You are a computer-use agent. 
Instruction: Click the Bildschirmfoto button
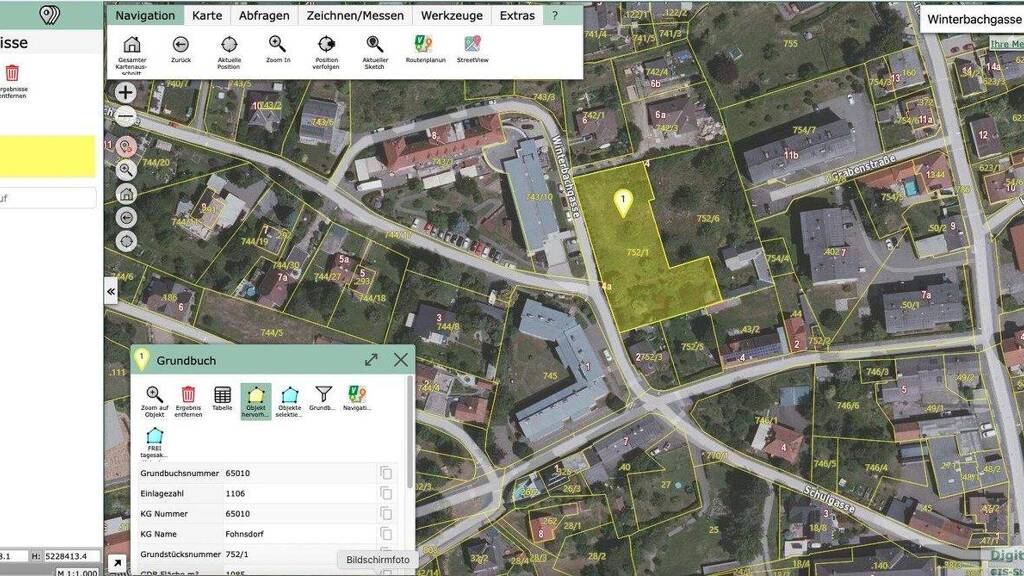point(377,560)
